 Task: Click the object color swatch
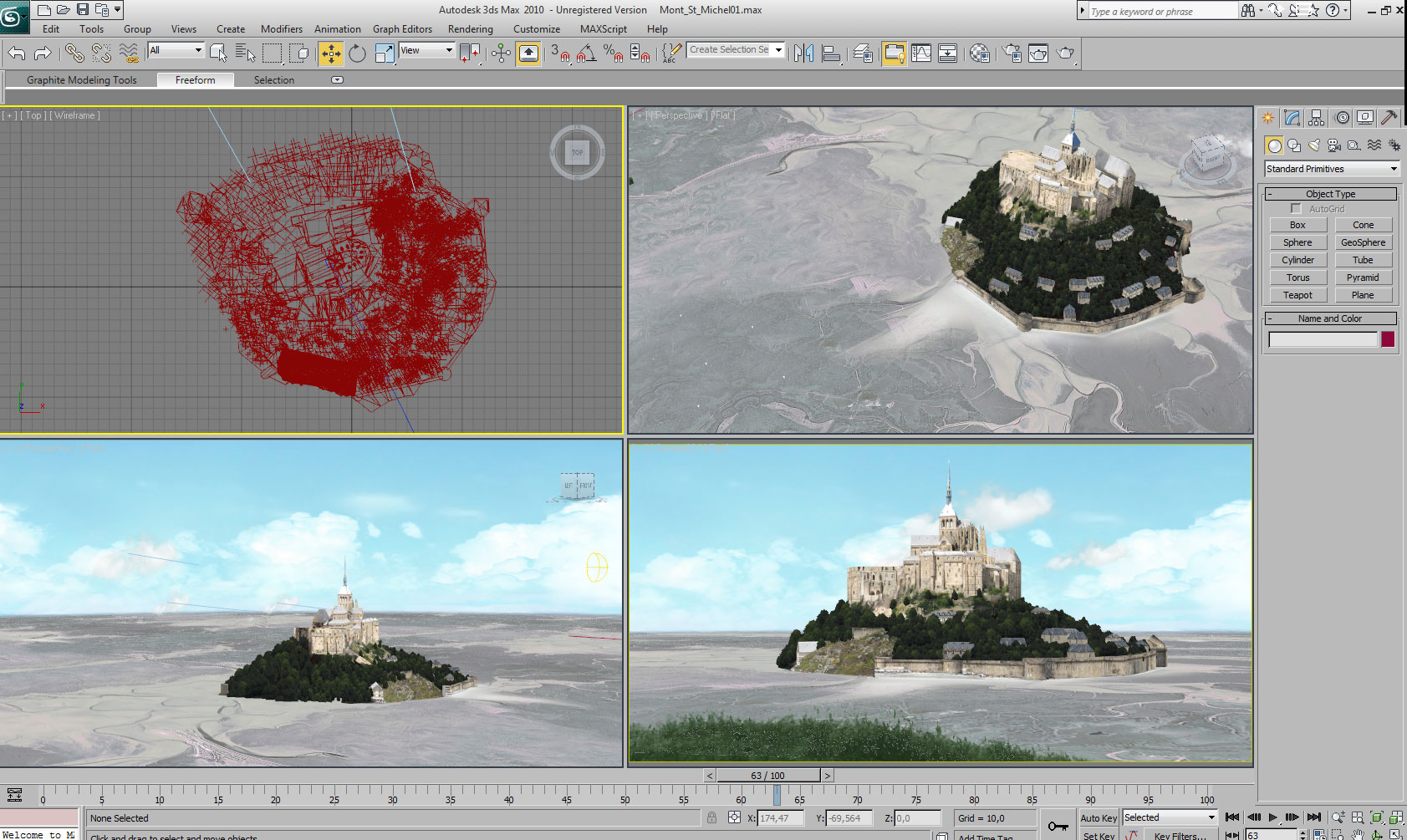tap(1388, 339)
